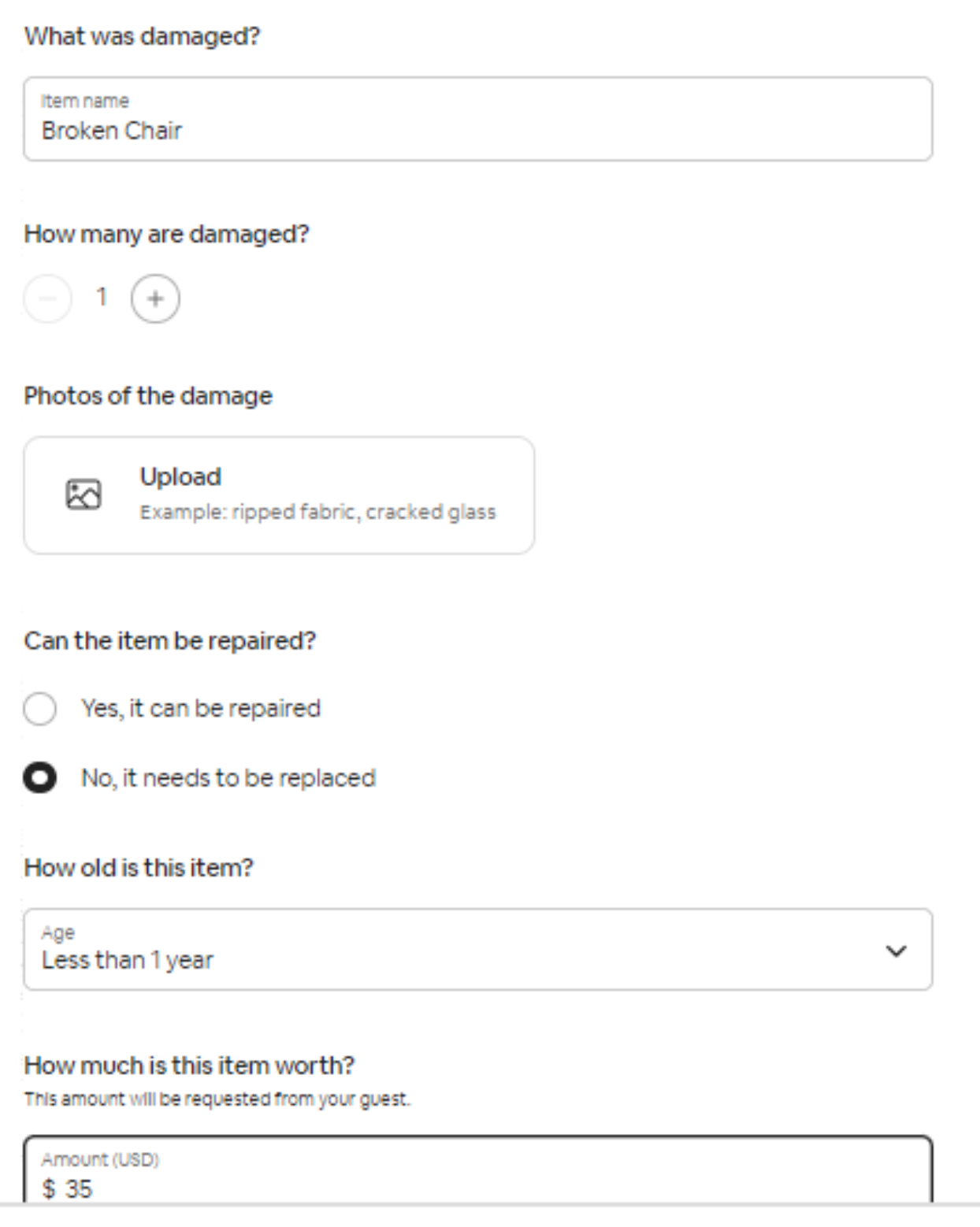Image resolution: width=980 pixels, height=1227 pixels.
Task: Click the "Upload" text in photo box
Action: click(180, 476)
